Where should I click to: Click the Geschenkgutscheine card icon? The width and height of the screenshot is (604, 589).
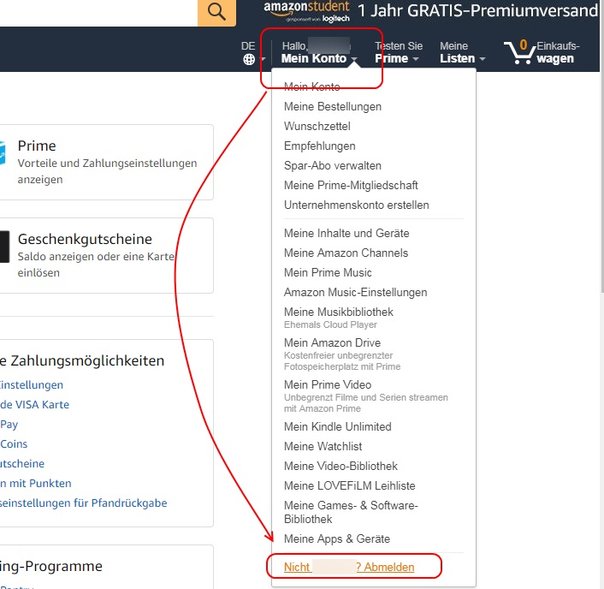point(5,247)
